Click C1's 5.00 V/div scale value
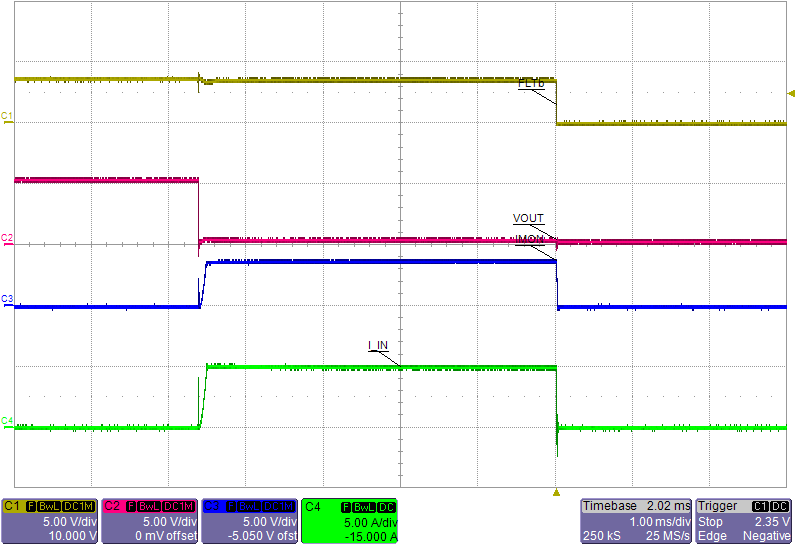The width and height of the screenshot is (797, 546). 70,522
